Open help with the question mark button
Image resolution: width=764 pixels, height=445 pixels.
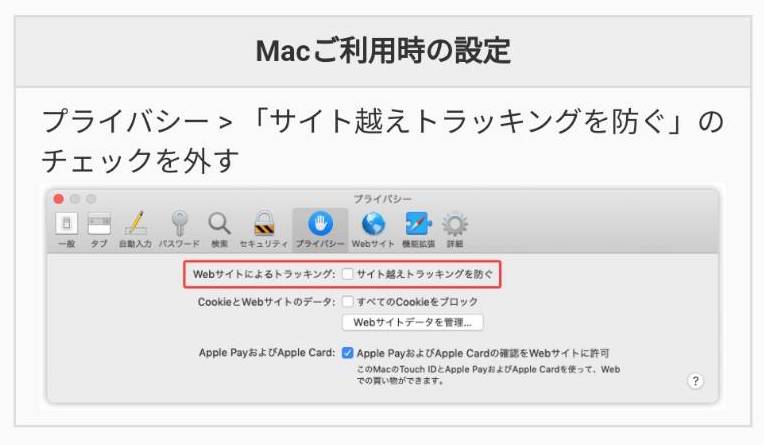[x=695, y=381]
